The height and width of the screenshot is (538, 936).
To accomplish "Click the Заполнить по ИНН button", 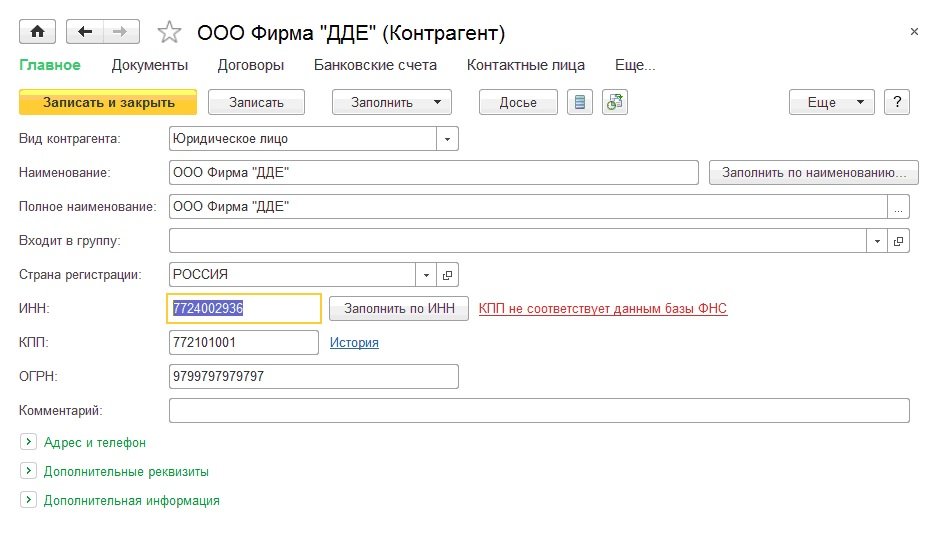I will (x=399, y=308).
